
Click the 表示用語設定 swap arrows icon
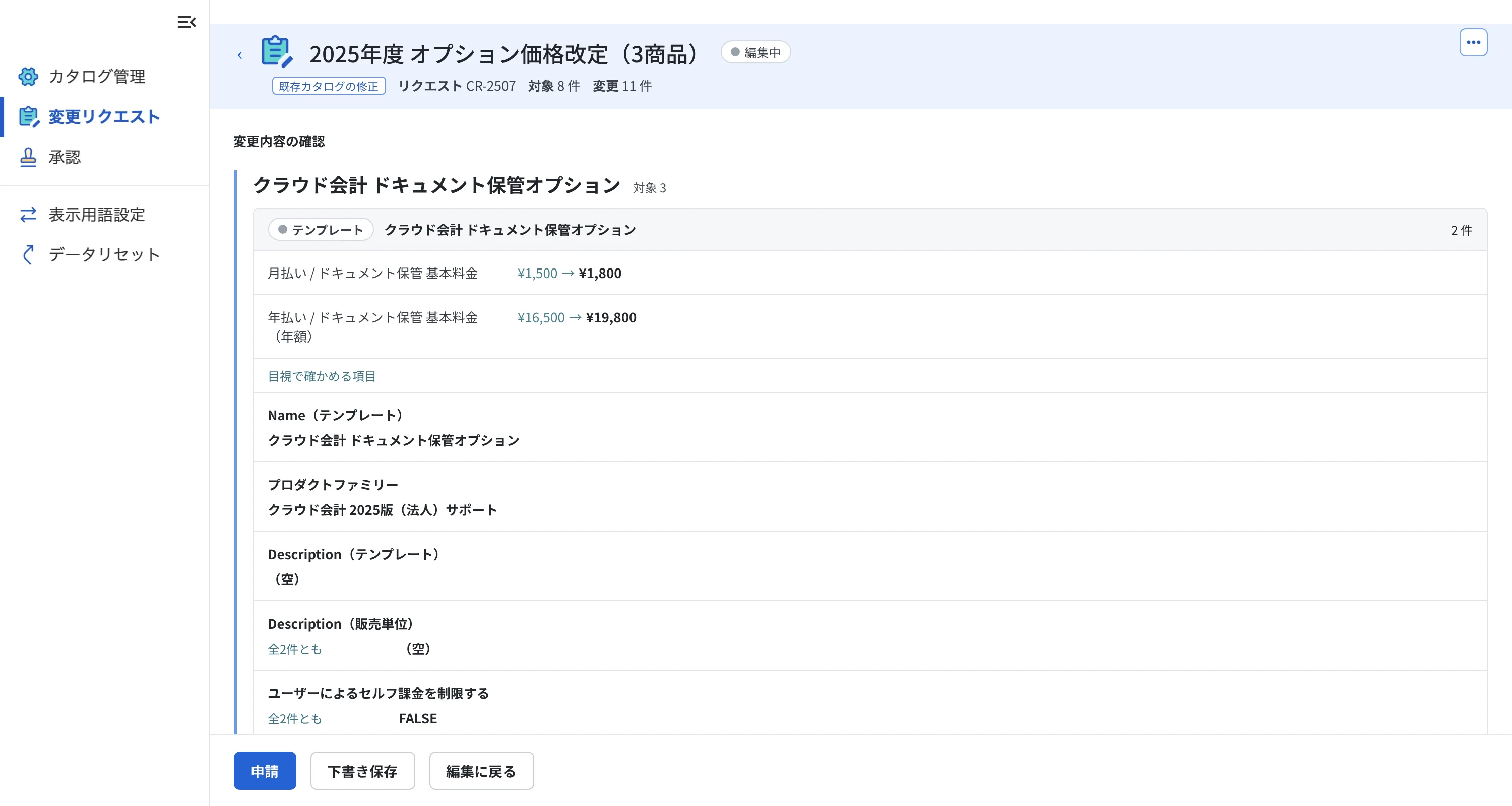point(28,215)
